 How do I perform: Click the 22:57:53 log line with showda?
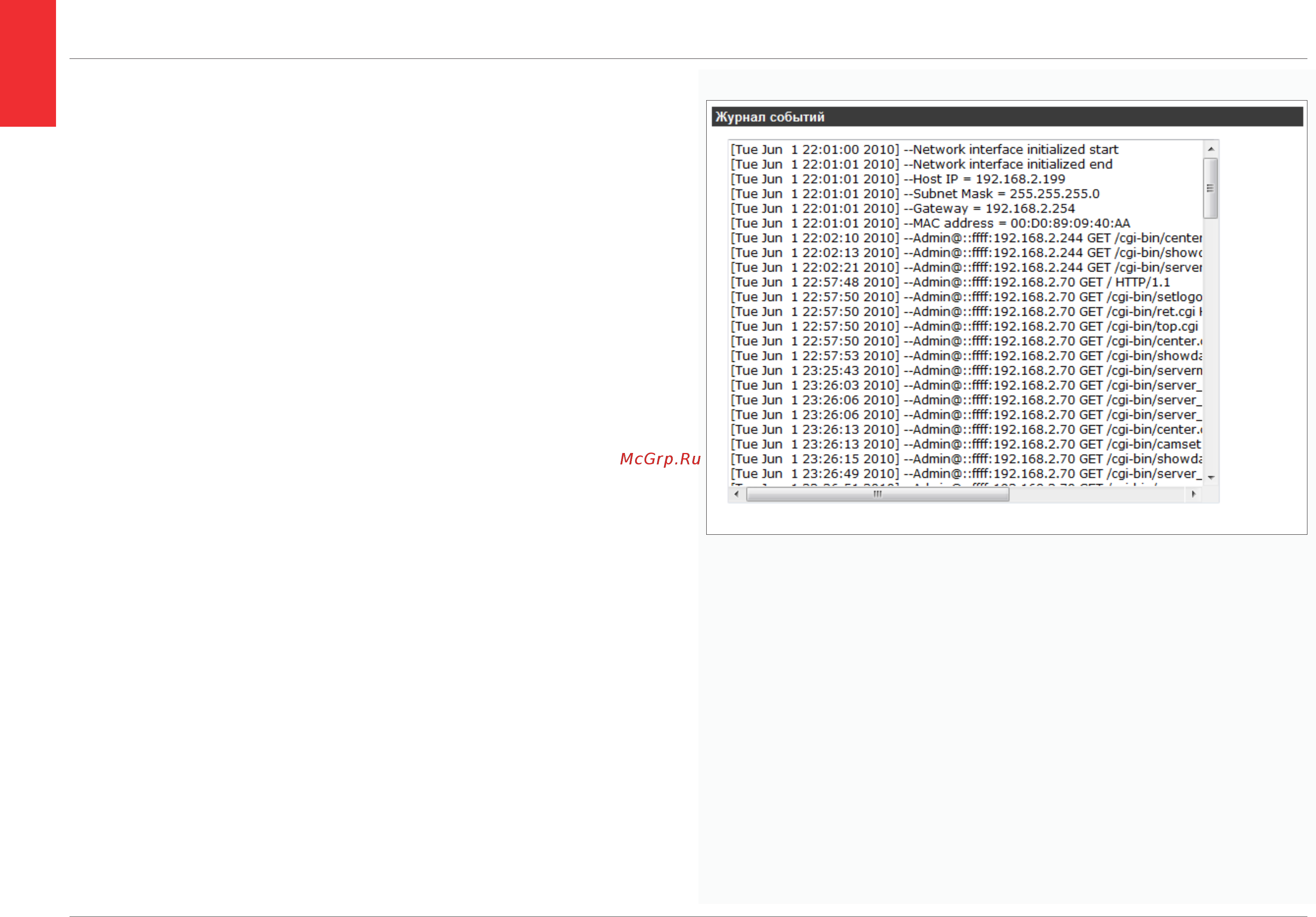966,356
